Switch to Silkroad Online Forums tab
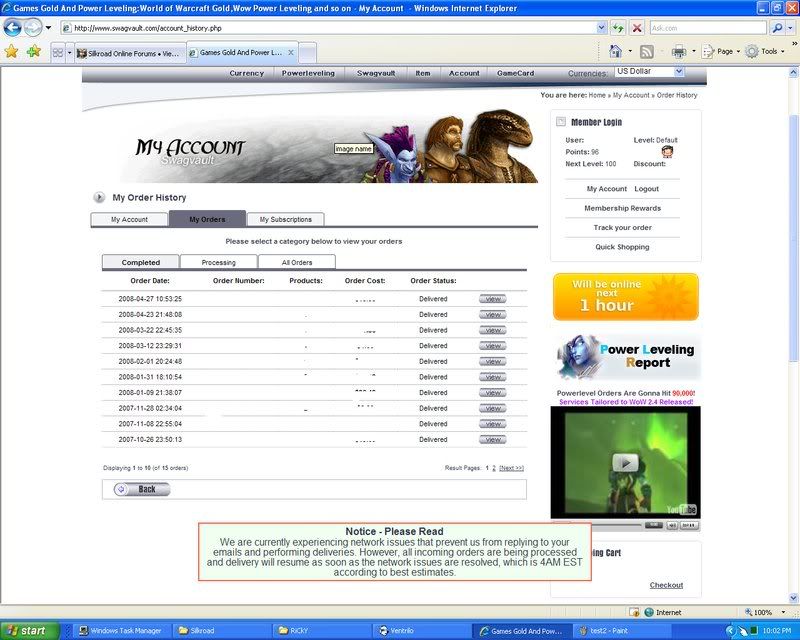 (130, 53)
